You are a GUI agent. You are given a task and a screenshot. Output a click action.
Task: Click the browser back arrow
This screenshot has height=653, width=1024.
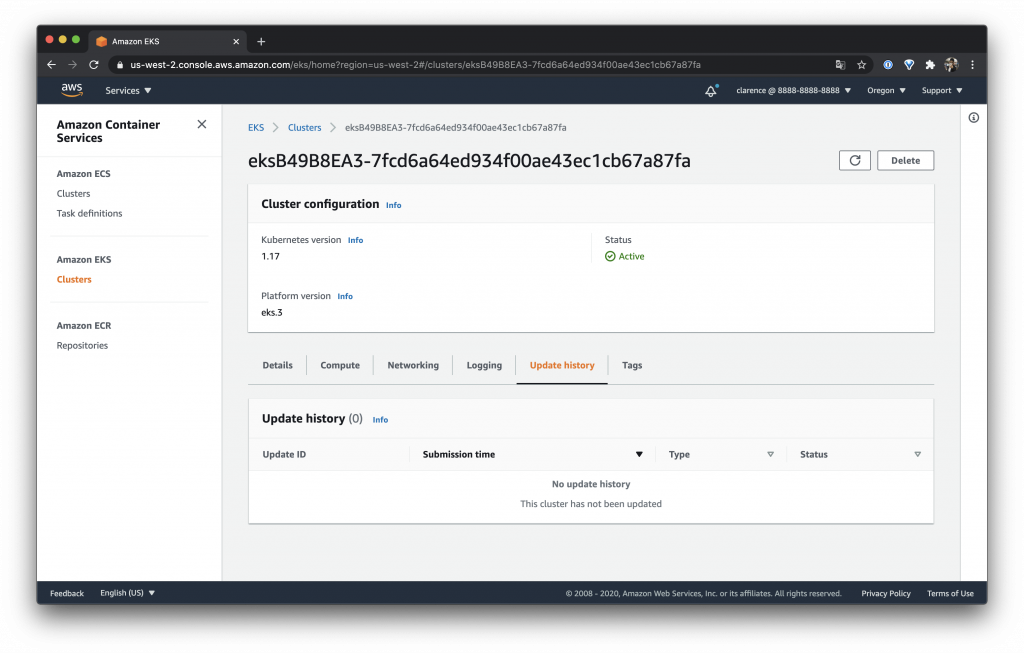(x=52, y=65)
